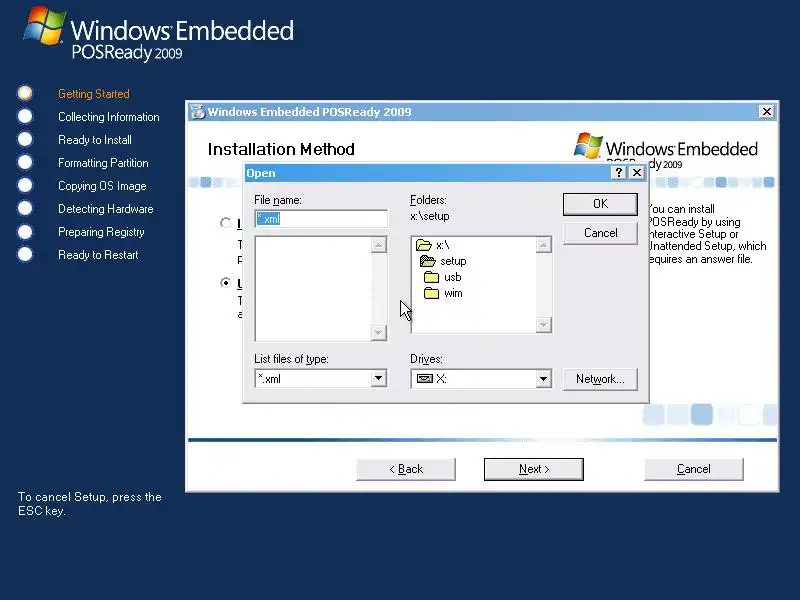
Task: Click the Preparing Registry step text
Action: click(x=101, y=232)
